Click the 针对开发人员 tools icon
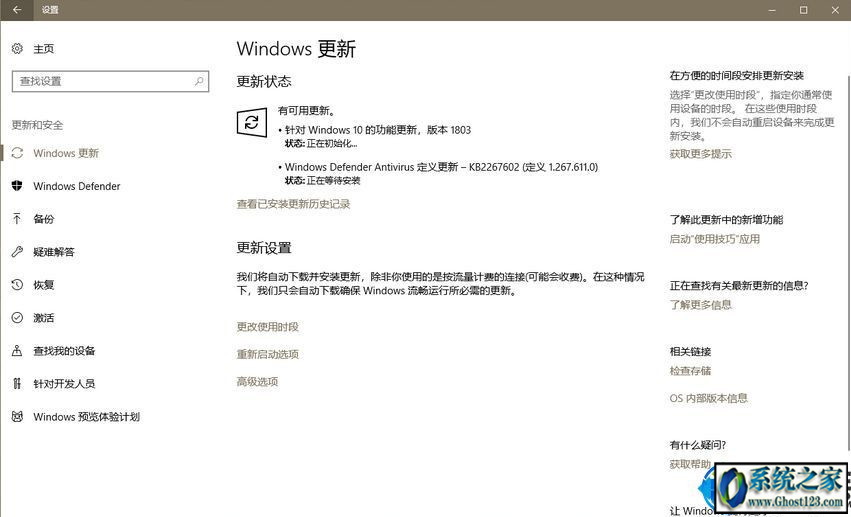 17,384
